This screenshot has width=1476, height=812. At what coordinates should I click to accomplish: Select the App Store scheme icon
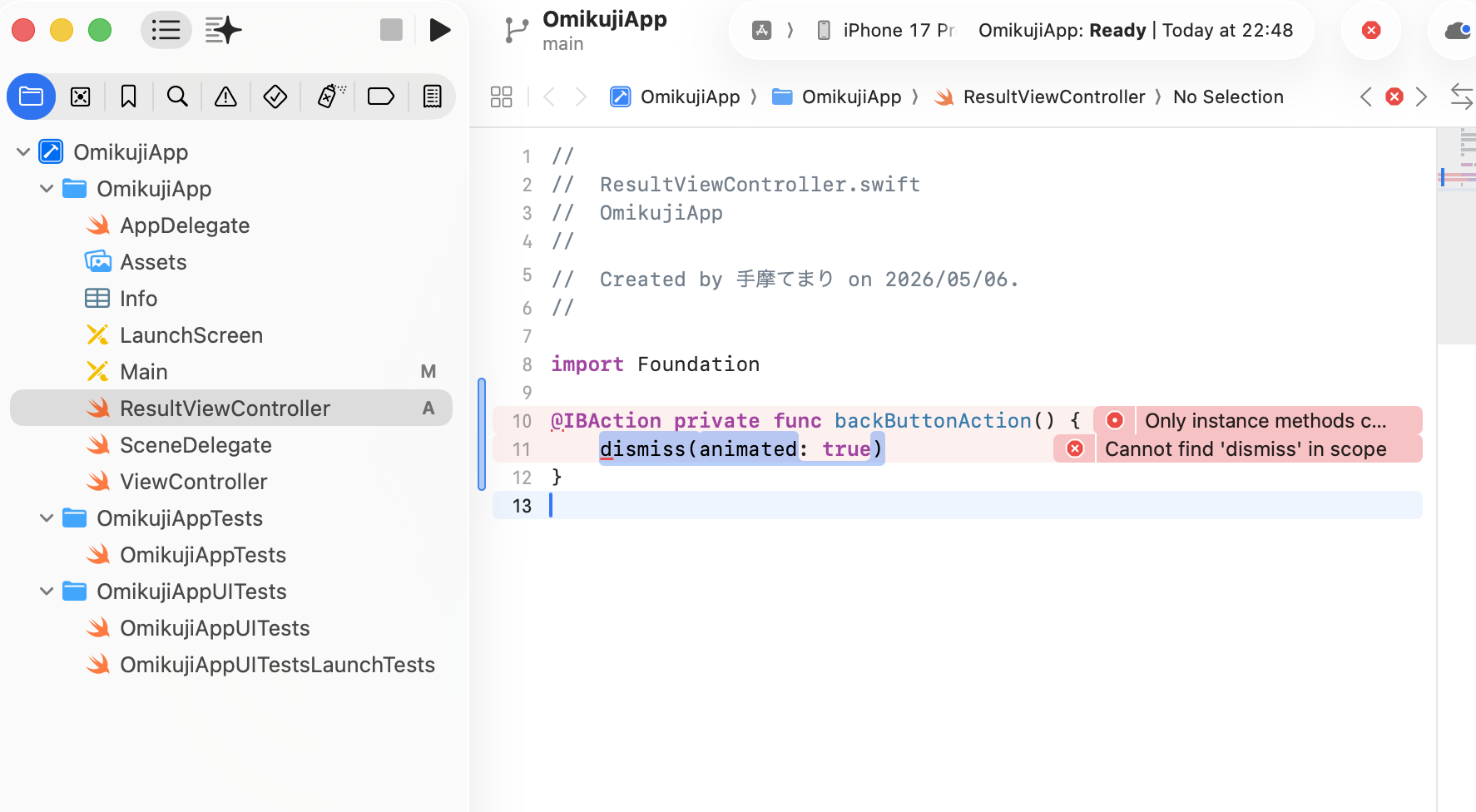click(x=761, y=31)
